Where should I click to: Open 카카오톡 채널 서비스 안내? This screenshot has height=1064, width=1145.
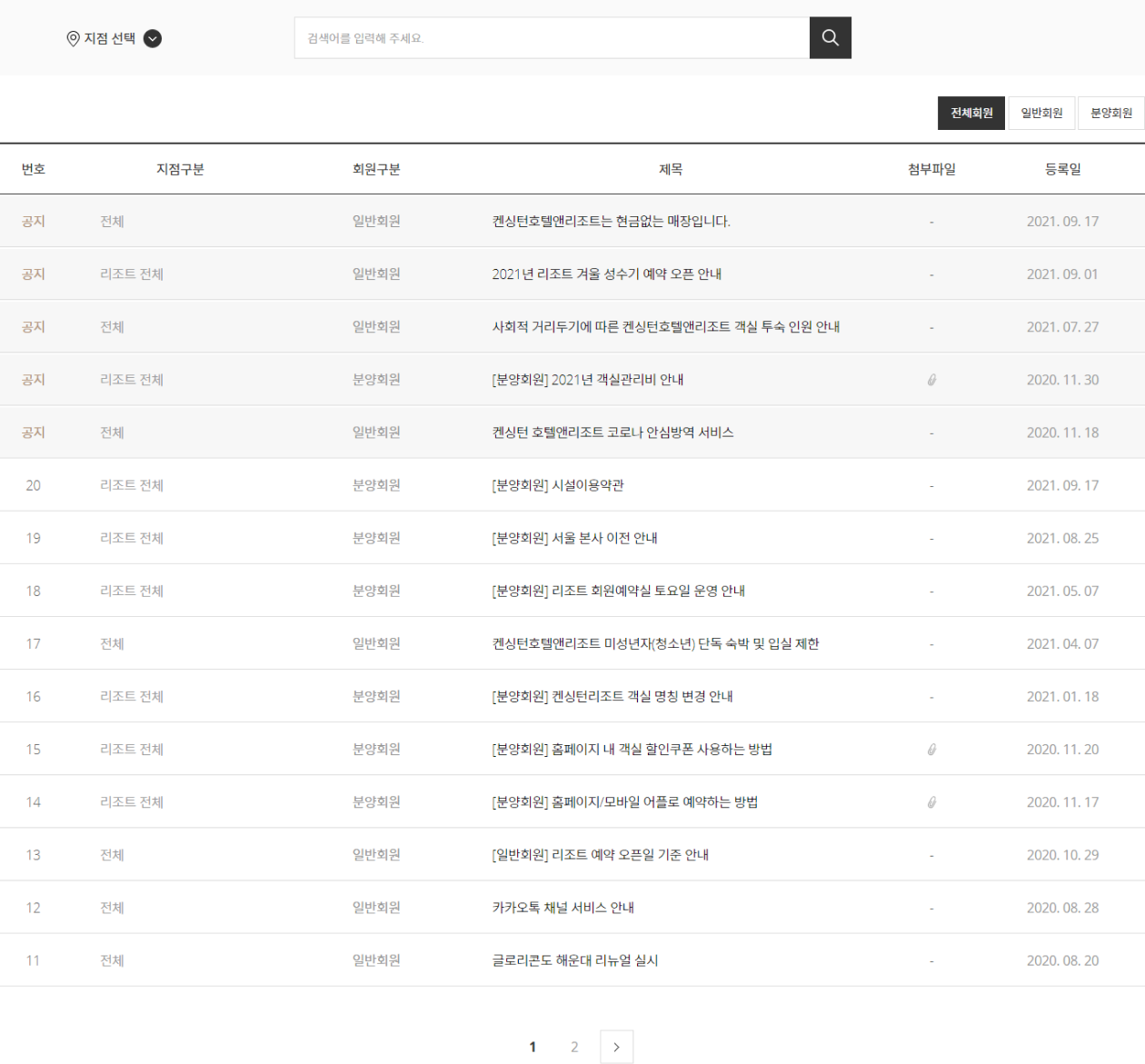pyautogui.click(x=563, y=907)
